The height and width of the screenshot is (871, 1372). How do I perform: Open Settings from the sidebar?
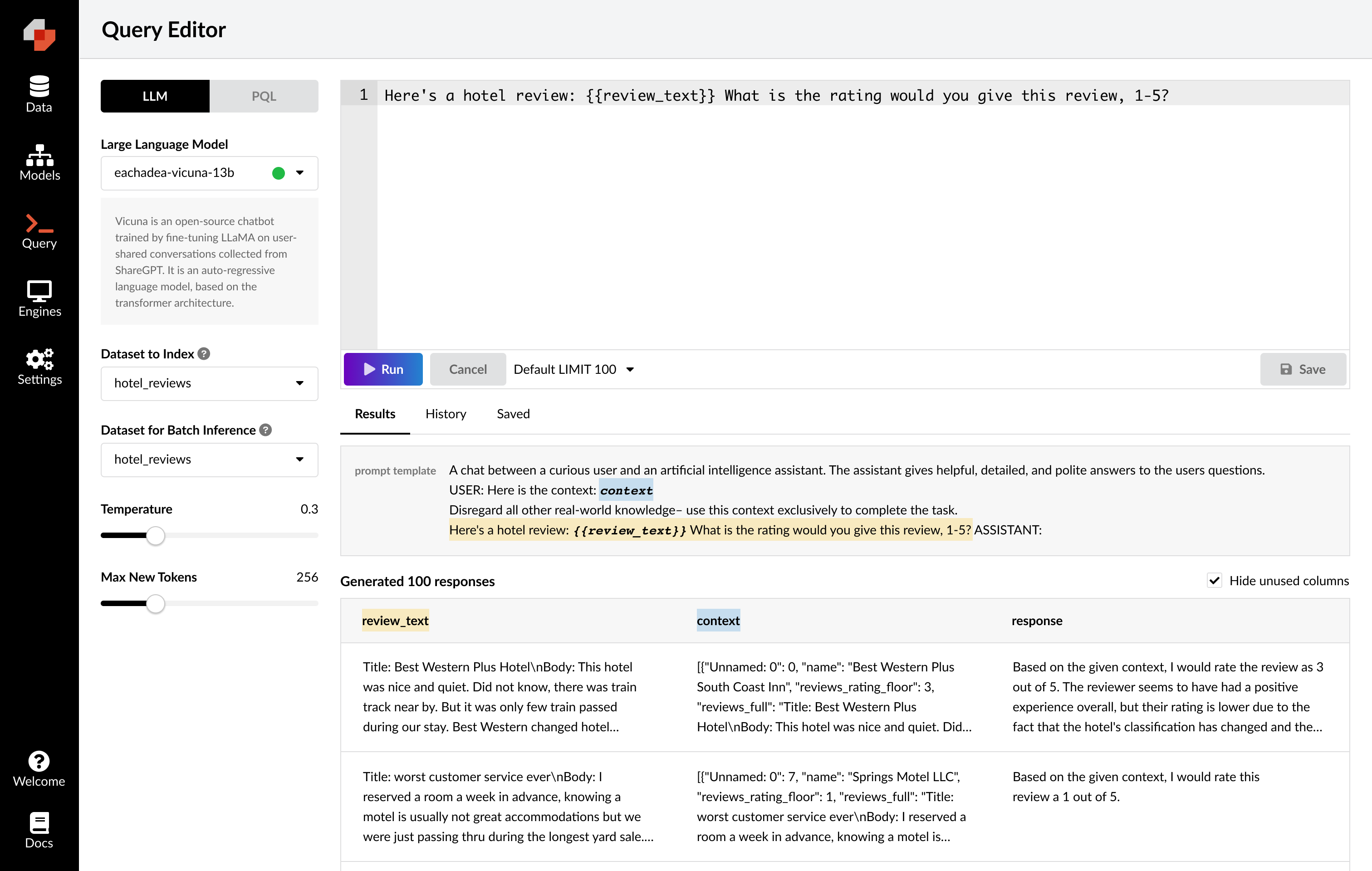[x=39, y=367]
